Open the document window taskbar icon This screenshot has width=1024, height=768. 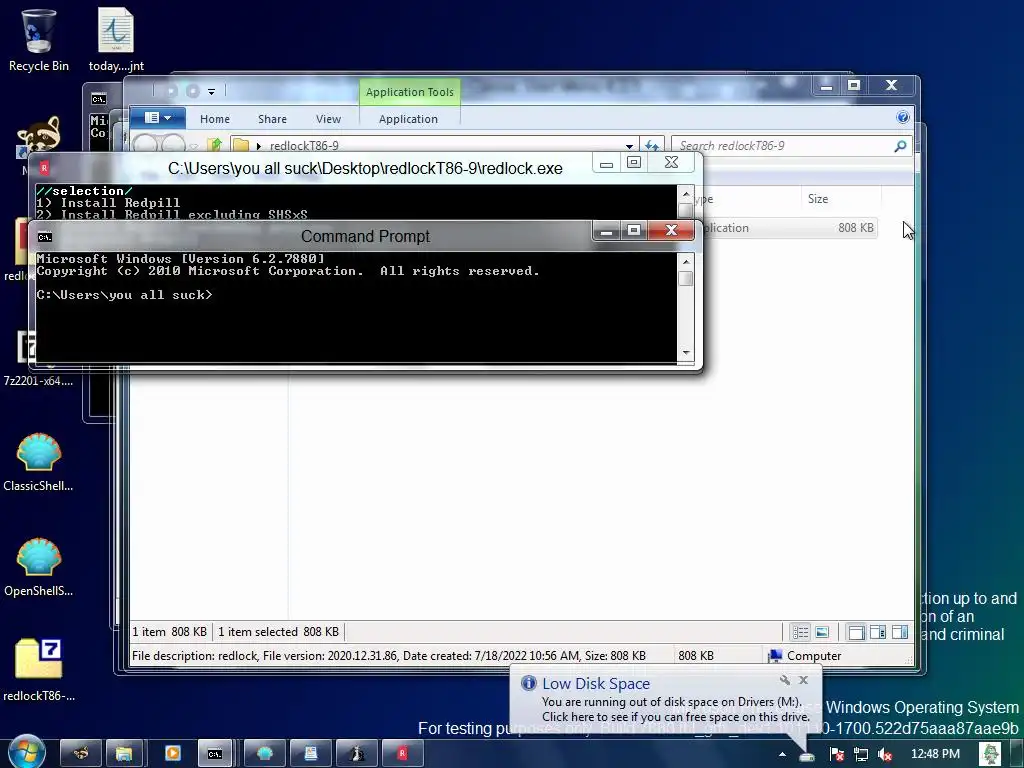pos(310,754)
